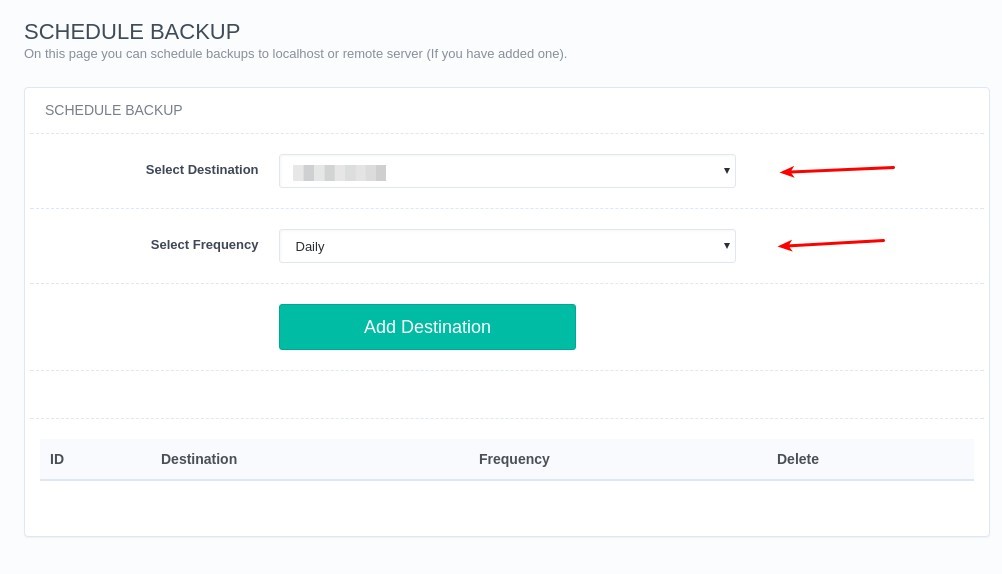Click the page description about localhost backups
1002x574 pixels.
[x=295, y=54]
